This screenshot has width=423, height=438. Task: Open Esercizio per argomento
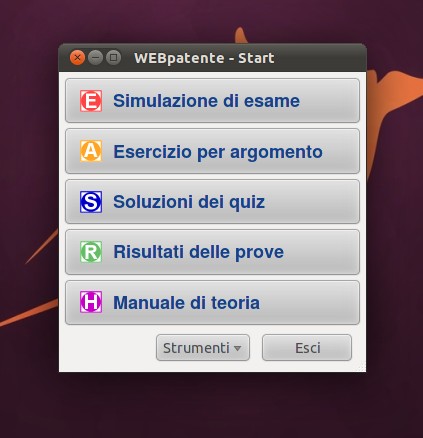click(212, 151)
